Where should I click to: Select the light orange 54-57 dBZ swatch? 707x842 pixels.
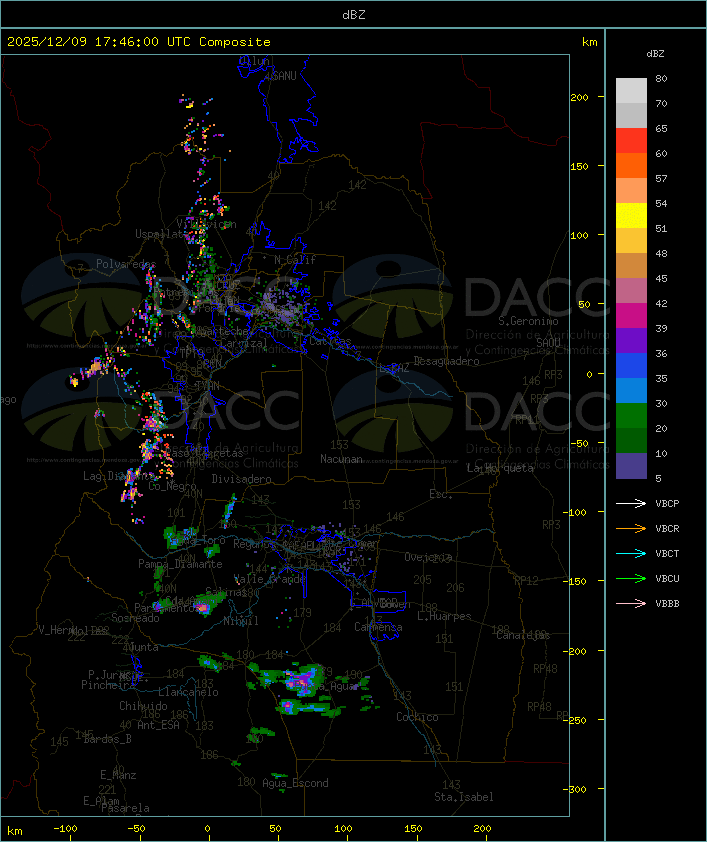631,191
